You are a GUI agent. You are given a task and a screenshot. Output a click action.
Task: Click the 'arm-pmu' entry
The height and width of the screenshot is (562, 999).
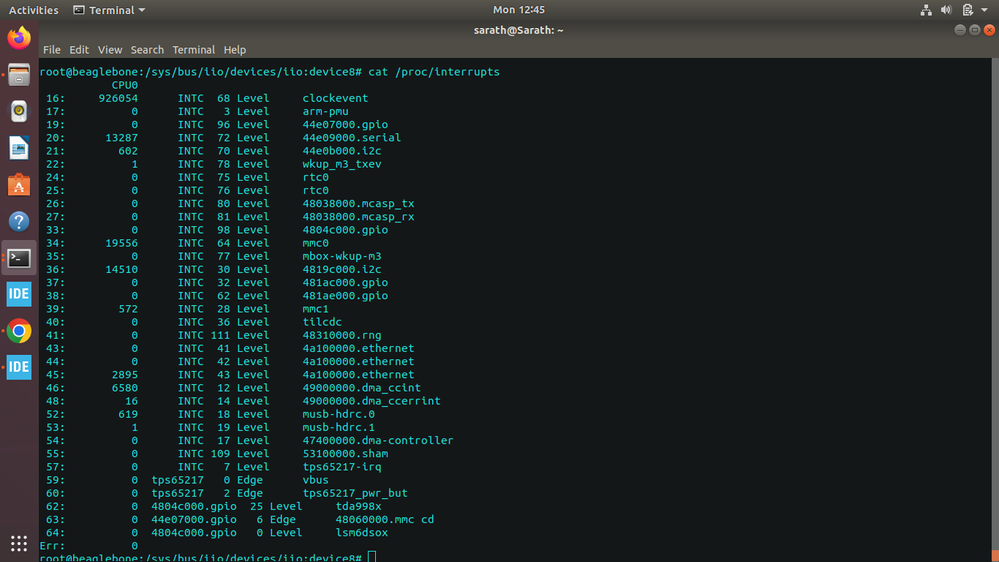326,112
